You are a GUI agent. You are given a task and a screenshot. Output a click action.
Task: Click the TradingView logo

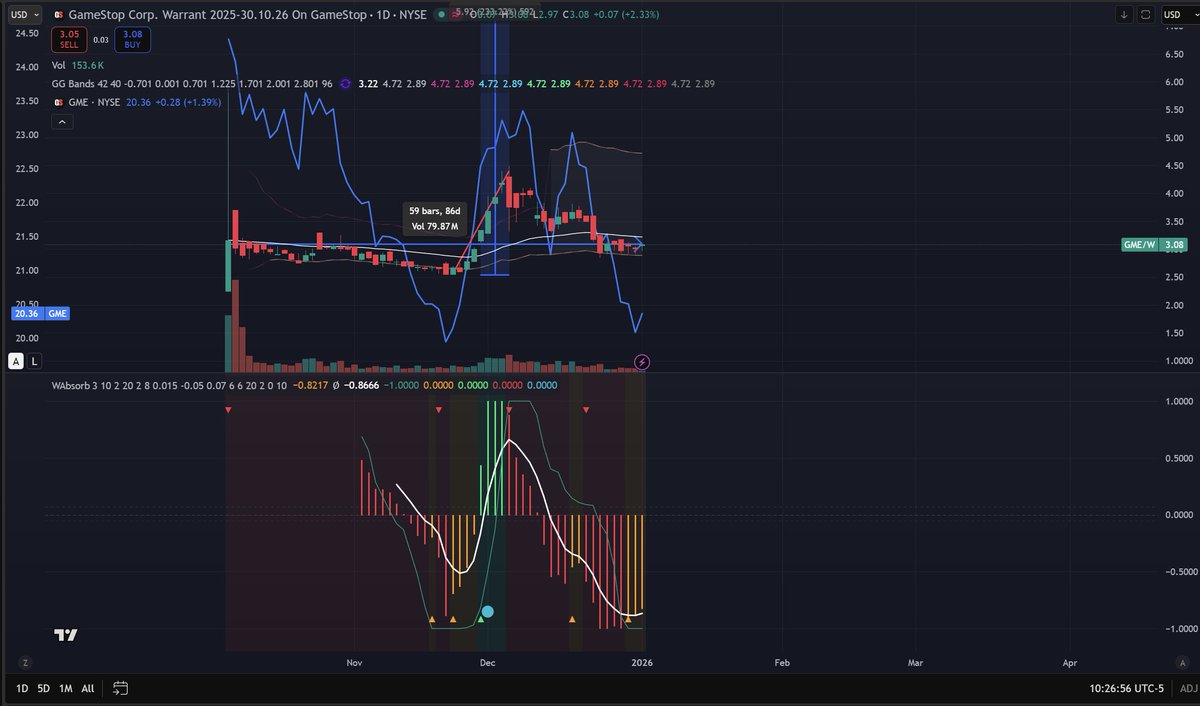coord(66,635)
